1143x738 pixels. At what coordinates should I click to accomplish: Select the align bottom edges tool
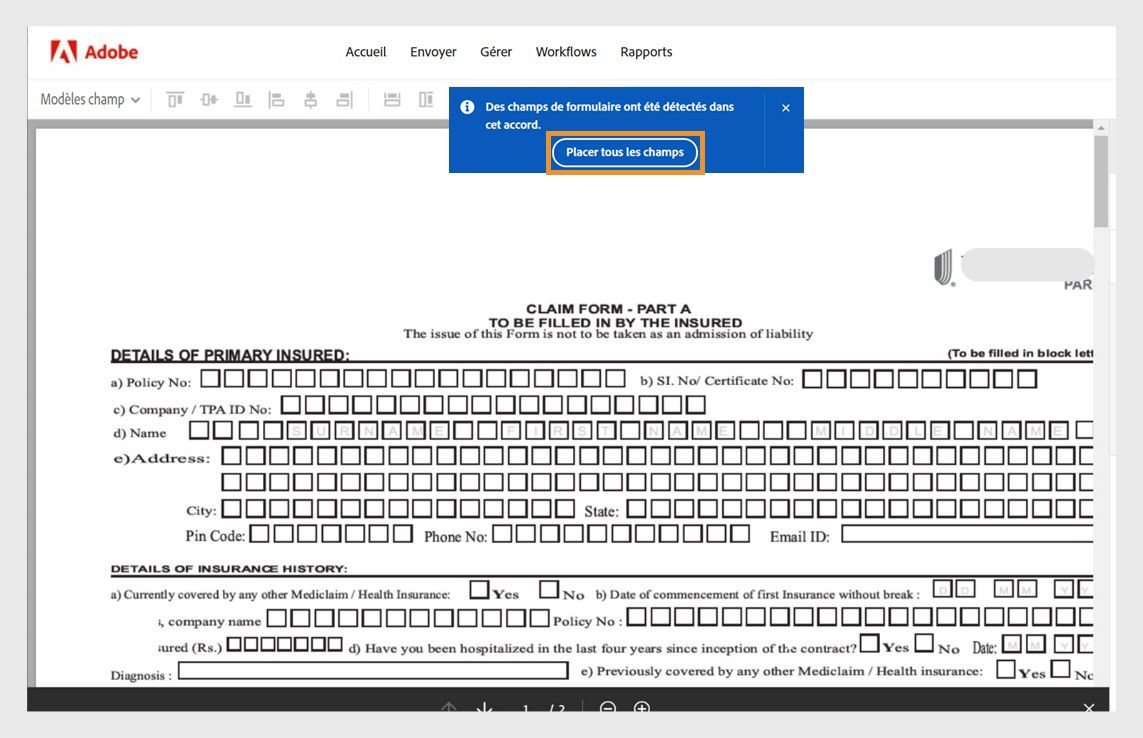pyautogui.click(x=242, y=99)
